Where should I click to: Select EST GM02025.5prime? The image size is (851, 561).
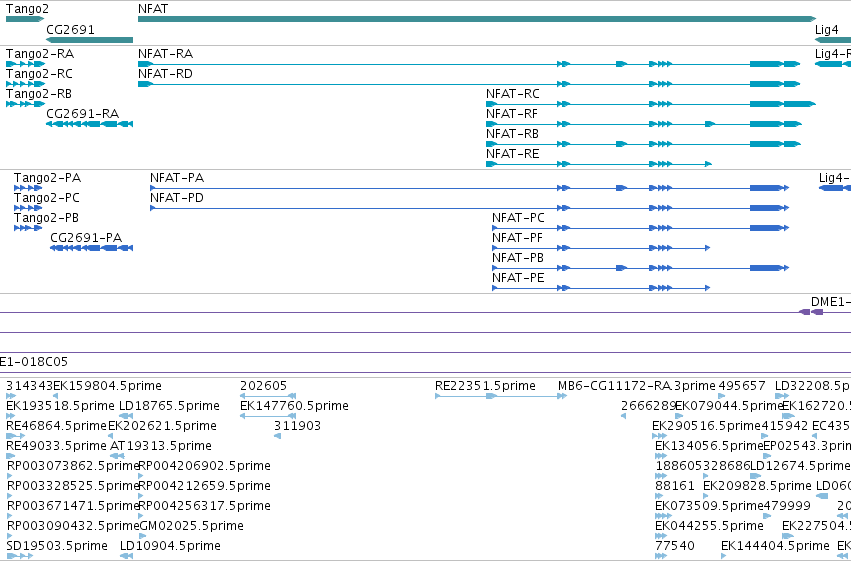pos(192,526)
